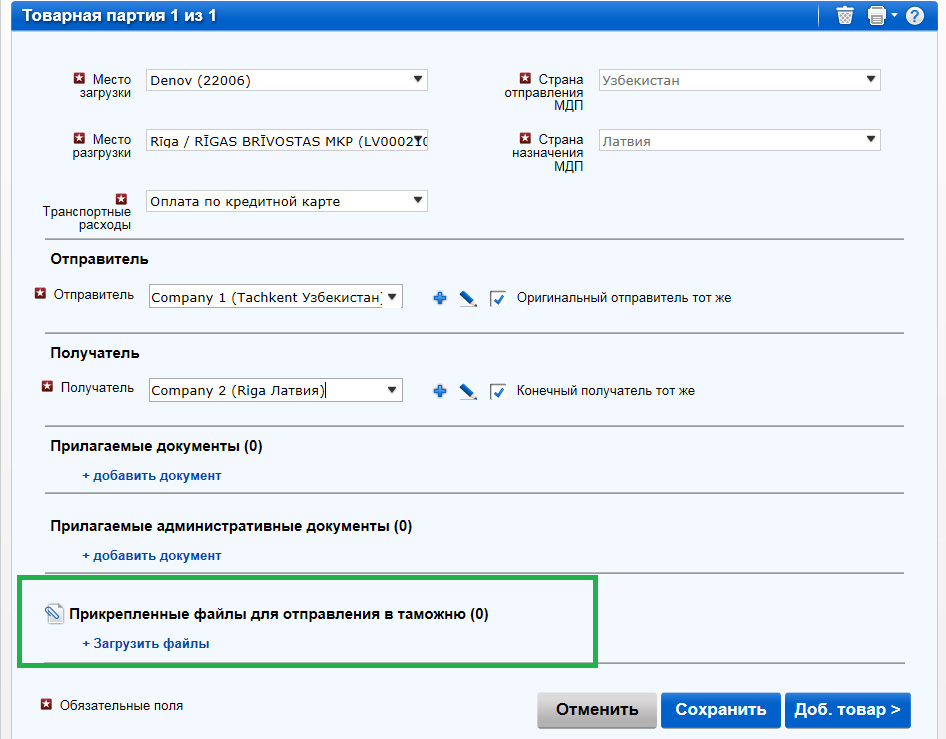
Task: Toggle 'Конечный получатель тот же' checkbox
Action: 498,391
